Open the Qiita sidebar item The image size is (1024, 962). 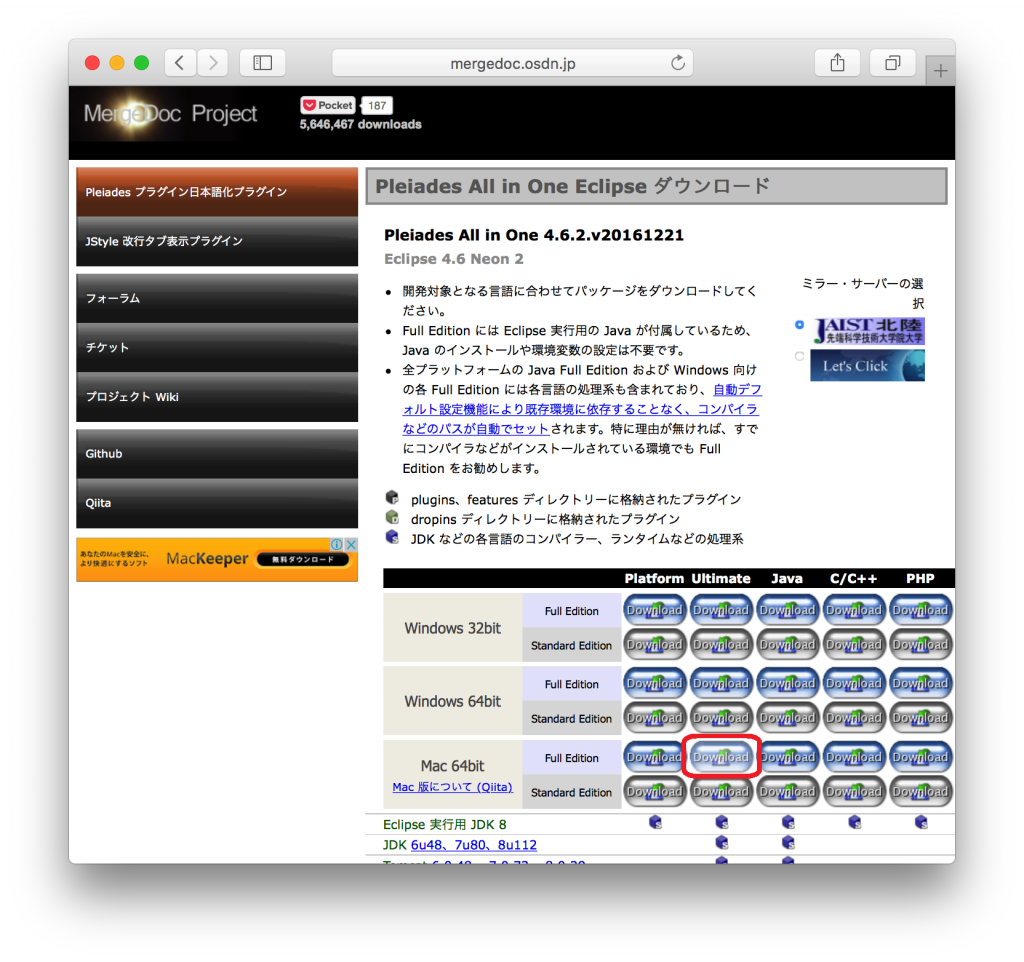pyautogui.click(x=217, y=503)
